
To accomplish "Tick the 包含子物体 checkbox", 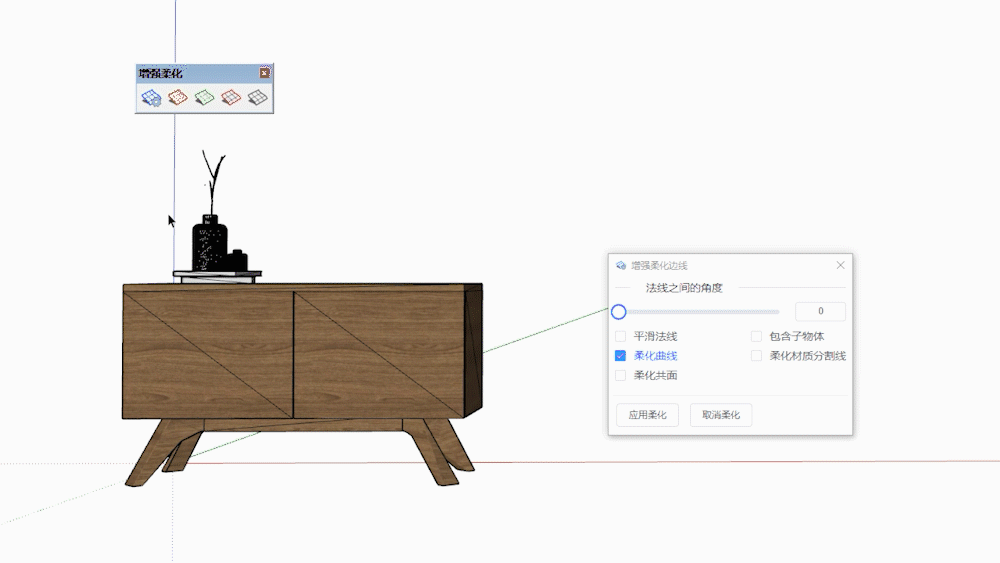I will (756, 337).
